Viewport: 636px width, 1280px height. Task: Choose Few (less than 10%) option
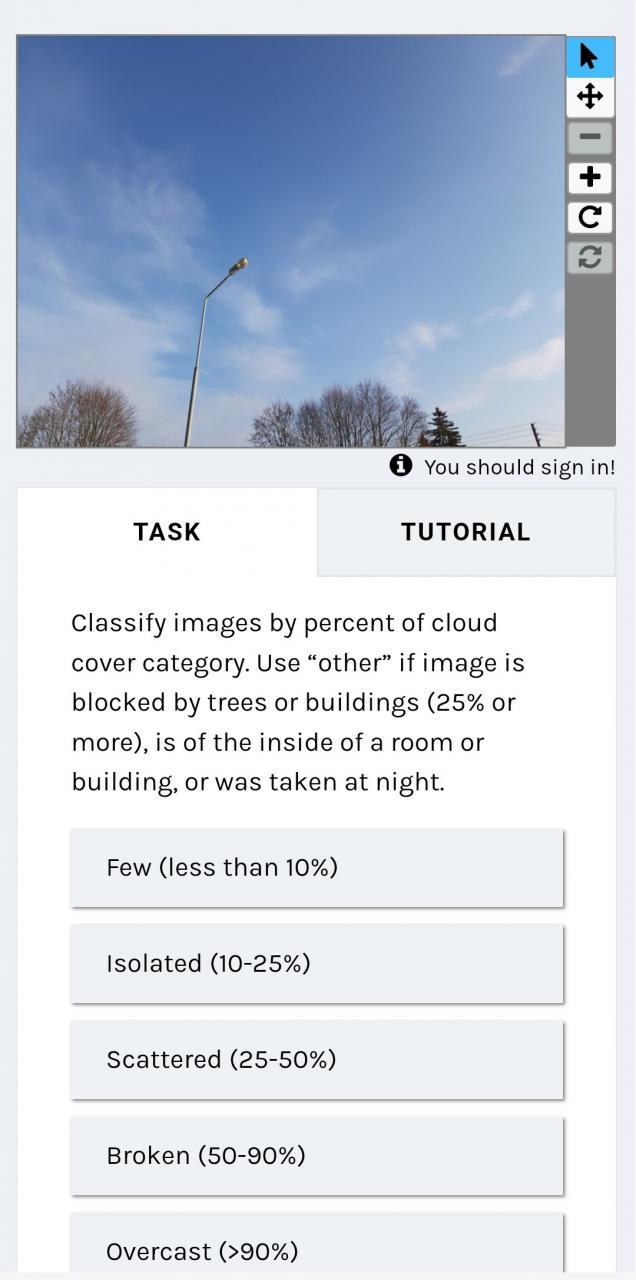pos(317,867)
